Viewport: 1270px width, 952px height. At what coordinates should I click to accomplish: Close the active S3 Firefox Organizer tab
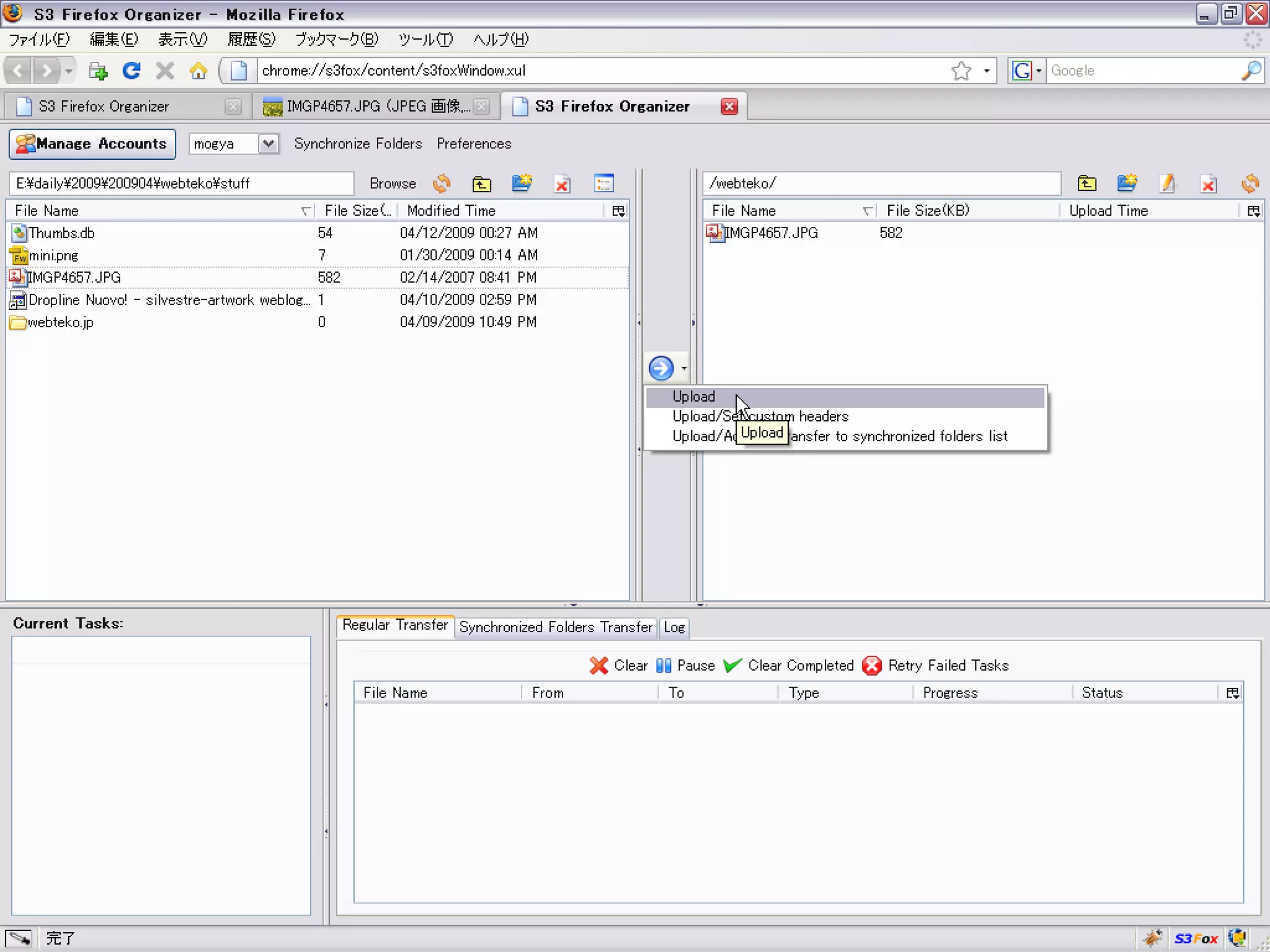pos(729,107)
